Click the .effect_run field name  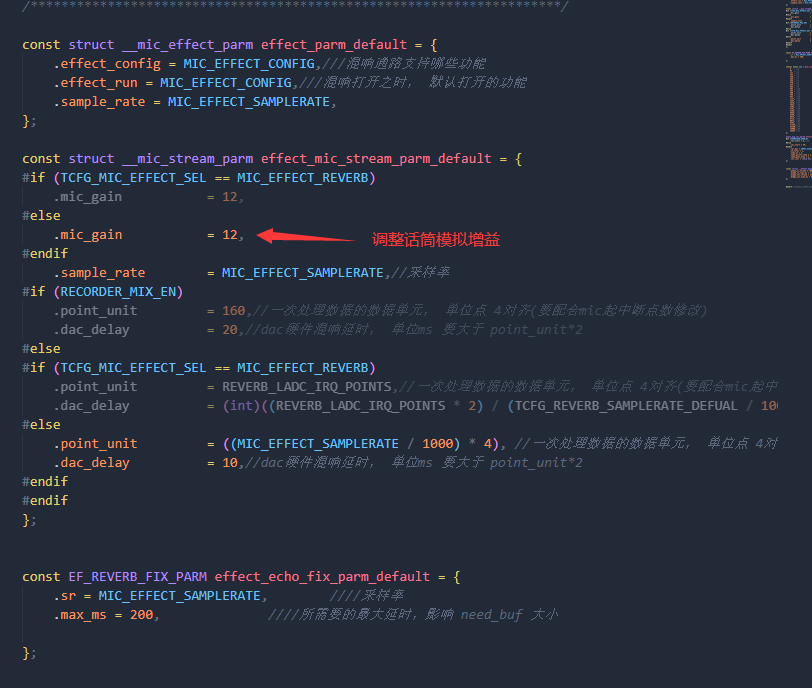[96, 83]
